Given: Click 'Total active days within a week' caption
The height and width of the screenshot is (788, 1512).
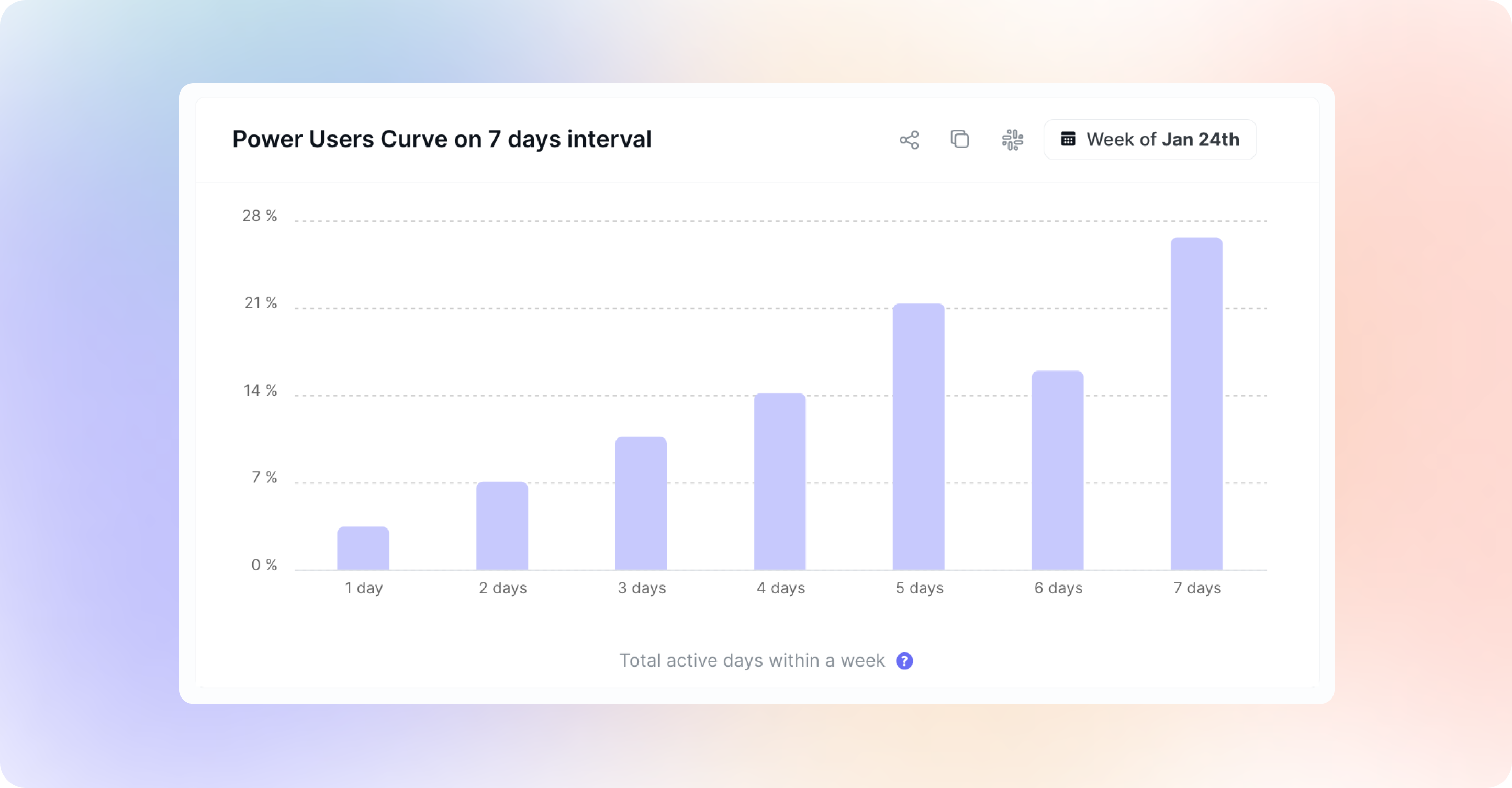Looking at the screenshot, I should coord(752,661).
